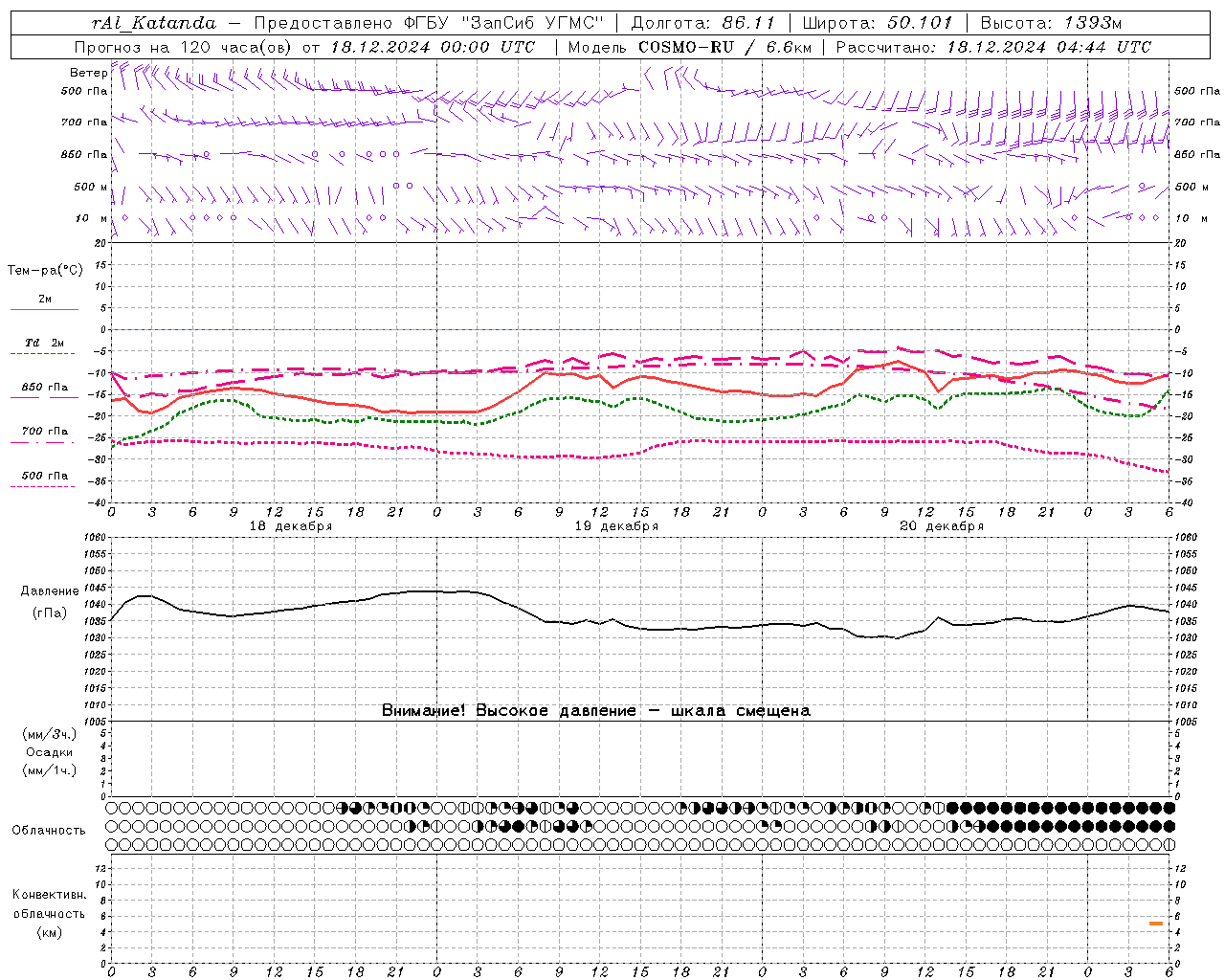Click the Ветер wind label
This screenshot has height=980, width=1225.
click(x=88, y=73)
